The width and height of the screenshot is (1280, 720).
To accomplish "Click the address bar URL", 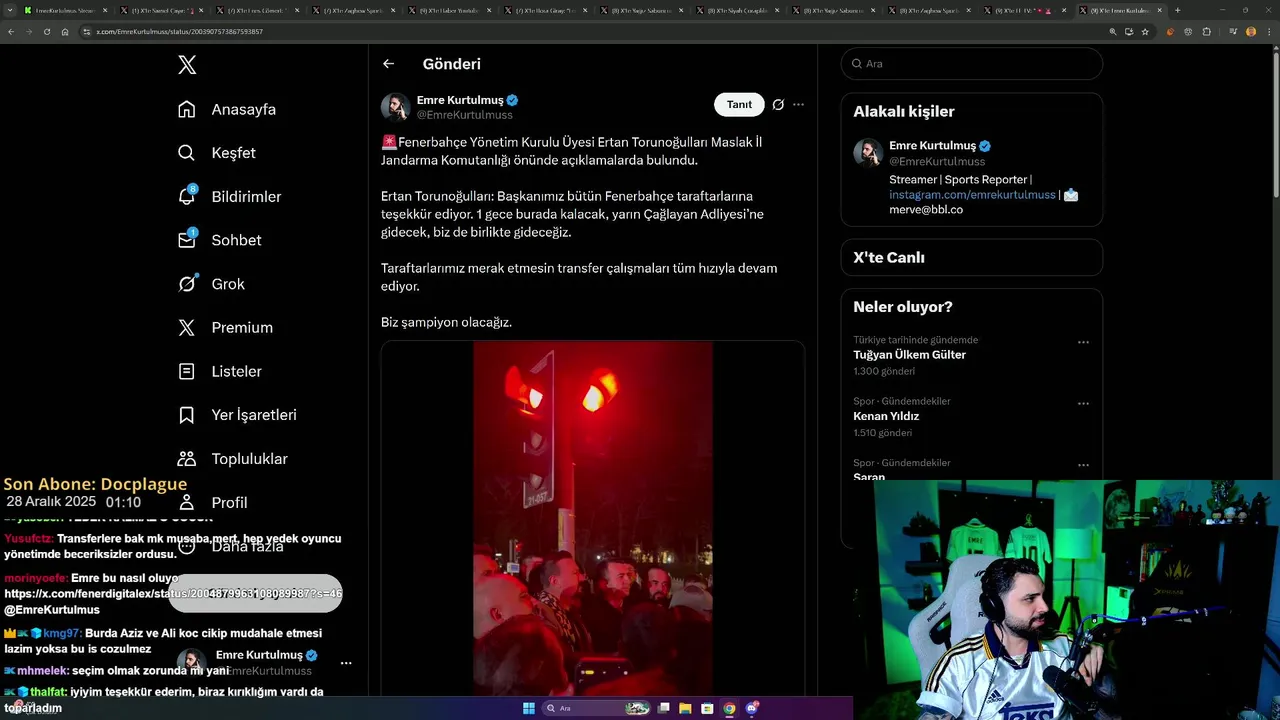I will 179,32.
